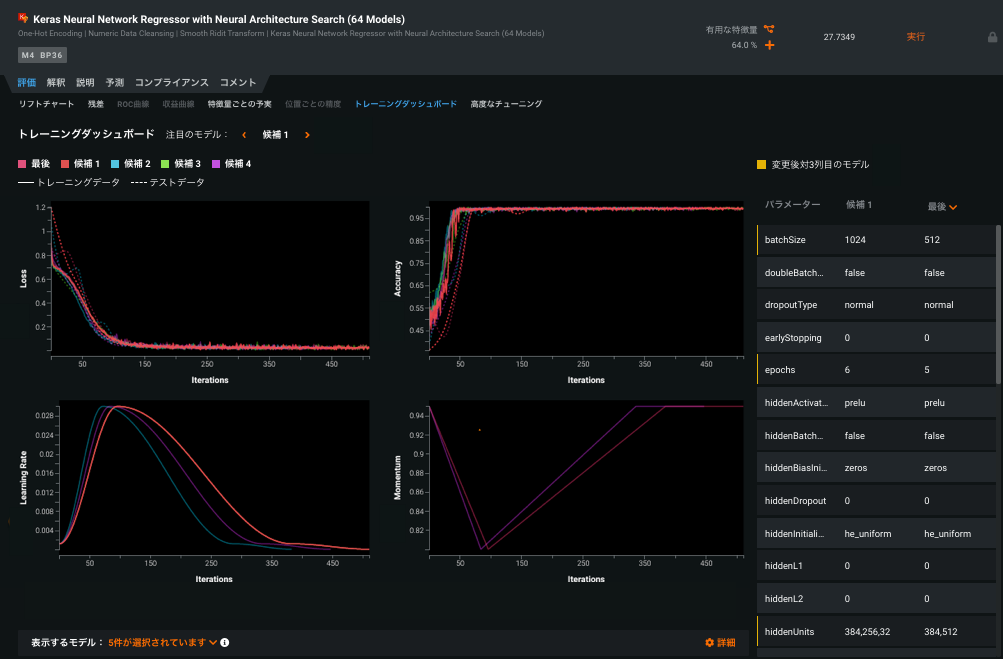
Task: Click the orange plus icon under feature list
Action: coord(769,45)
